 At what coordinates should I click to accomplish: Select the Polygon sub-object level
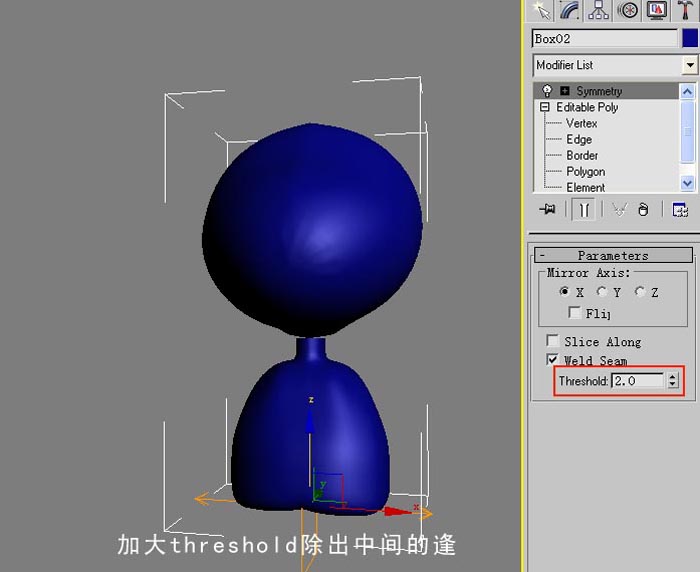[586, 171]
